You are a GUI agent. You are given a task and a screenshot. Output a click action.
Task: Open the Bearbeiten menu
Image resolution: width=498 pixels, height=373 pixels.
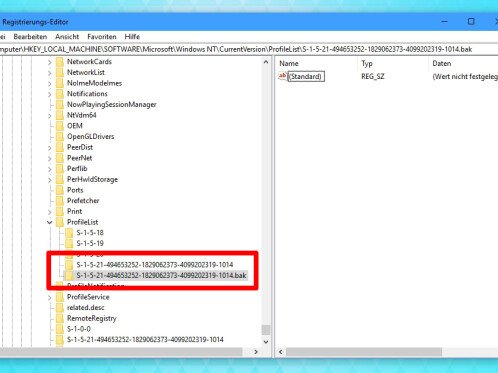(x=30, y=37)
